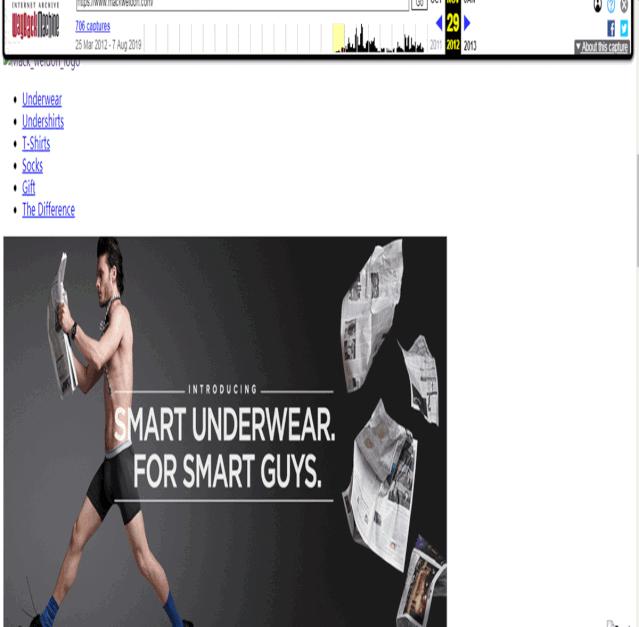Close the Wayback toolbar
Image resolution: width=639 pixels, height=627 pixels.
pos(624,5)
